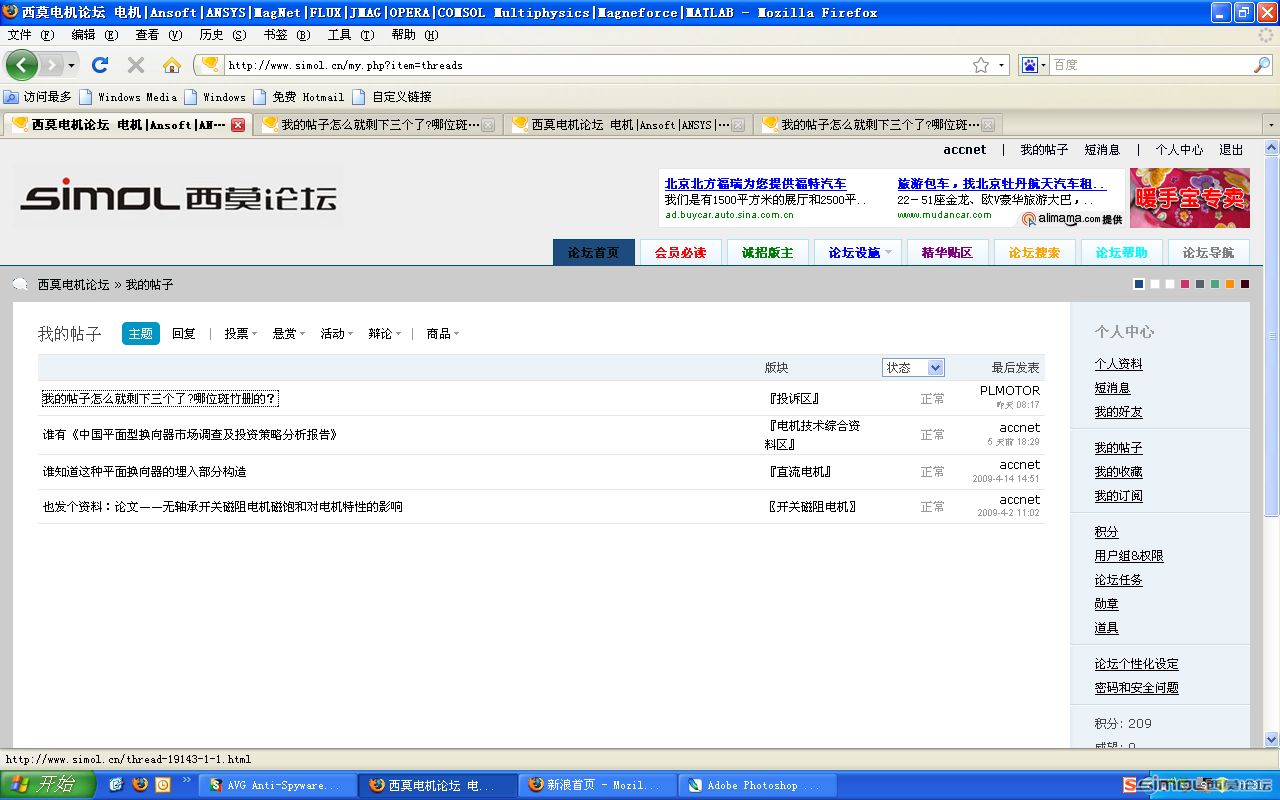Image resolution: width=1280 pixels, height=800 pixels.
Task: Open 短消息 in the top user bar
Action: pos(1102,150)
